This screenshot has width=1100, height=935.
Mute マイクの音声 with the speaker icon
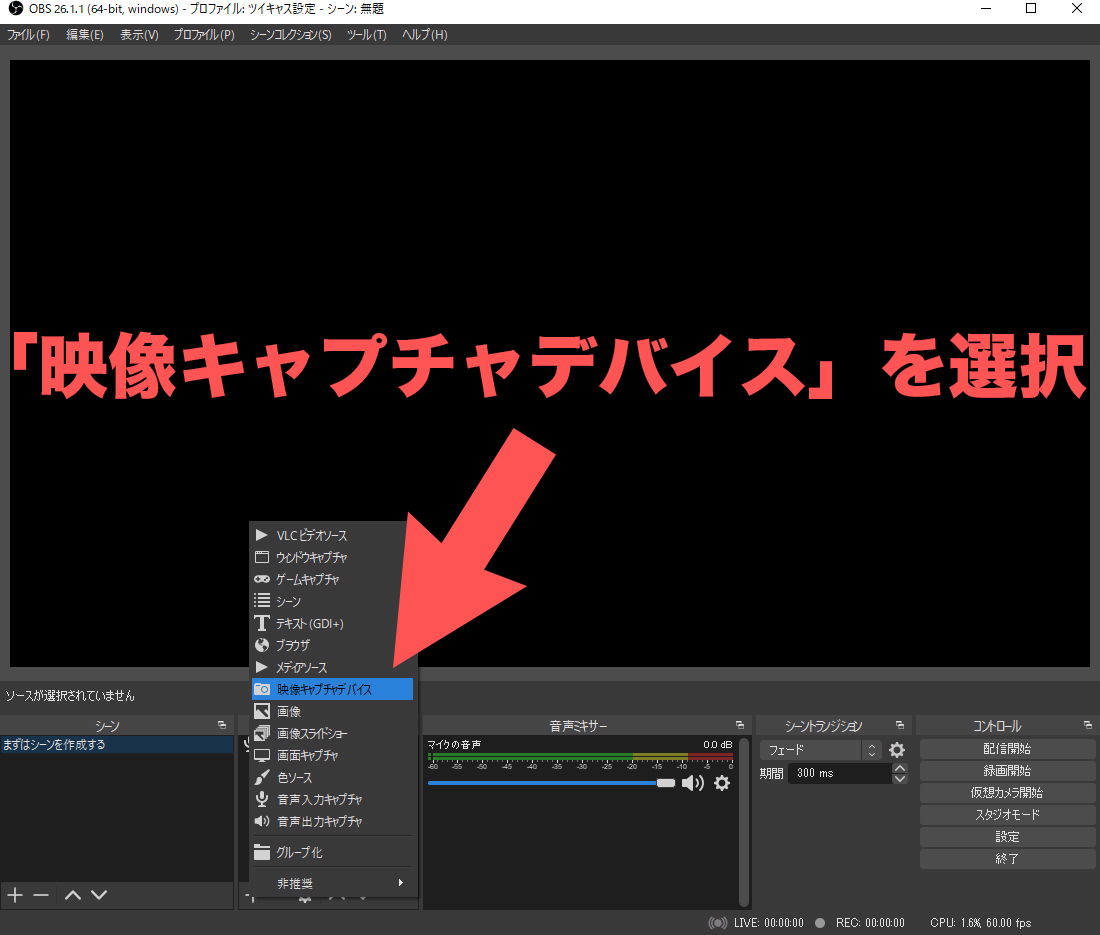(692, 783)
